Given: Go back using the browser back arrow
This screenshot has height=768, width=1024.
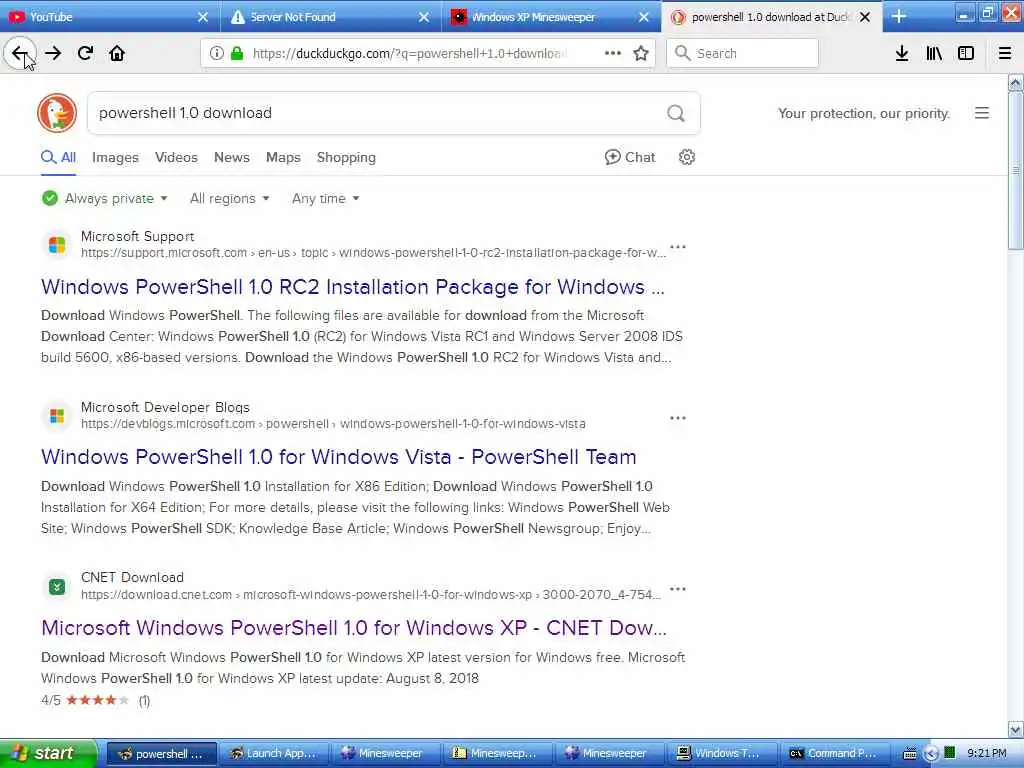Looking at the screenshot, I should pos(20,53).
